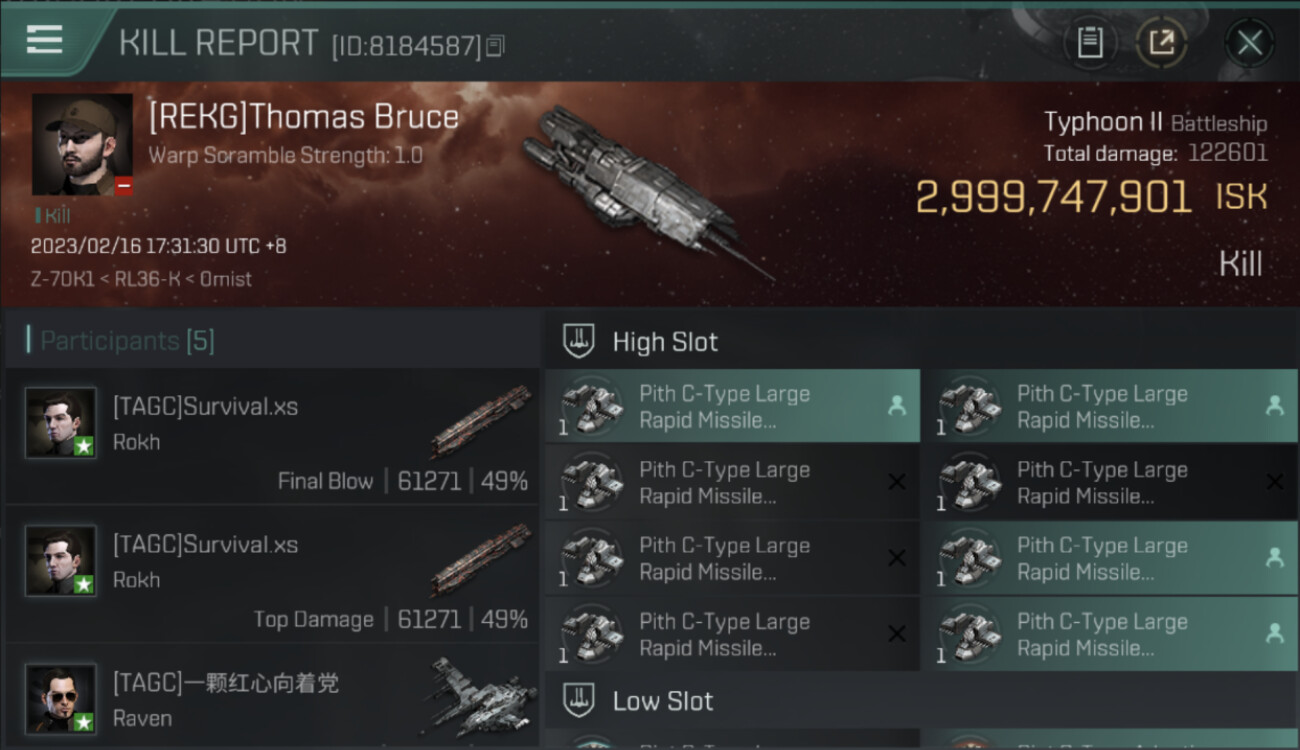Image resolution: width=1300 pixels, height=750 pixels.
Task: Click the top damage Survival.xs portrait
Action: tap(61, 561)
